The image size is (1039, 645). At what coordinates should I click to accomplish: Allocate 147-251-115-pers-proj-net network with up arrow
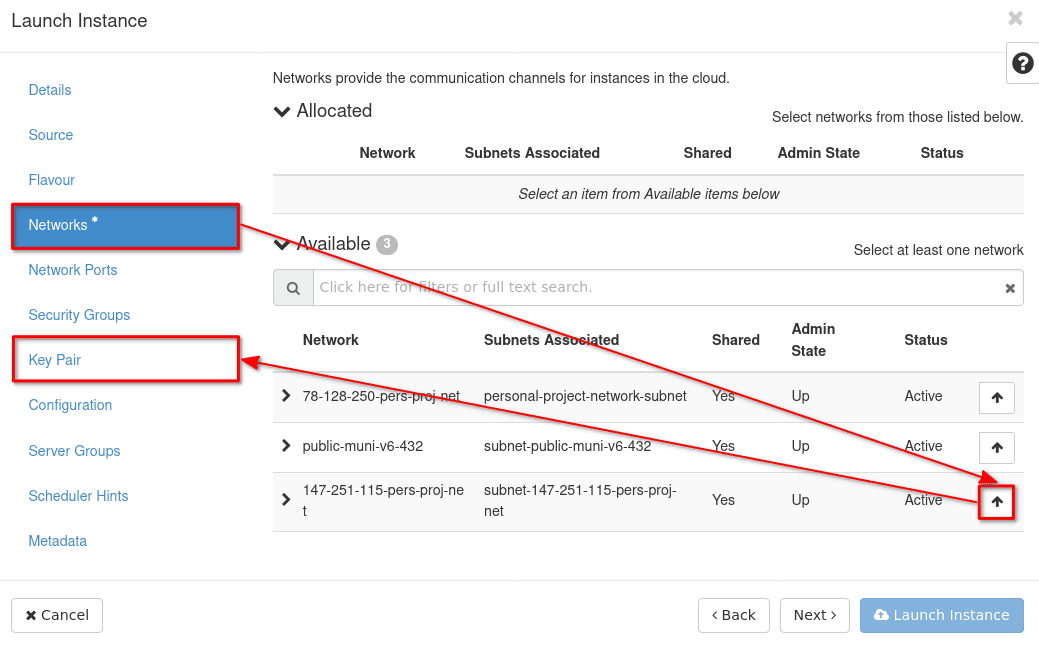996,502
